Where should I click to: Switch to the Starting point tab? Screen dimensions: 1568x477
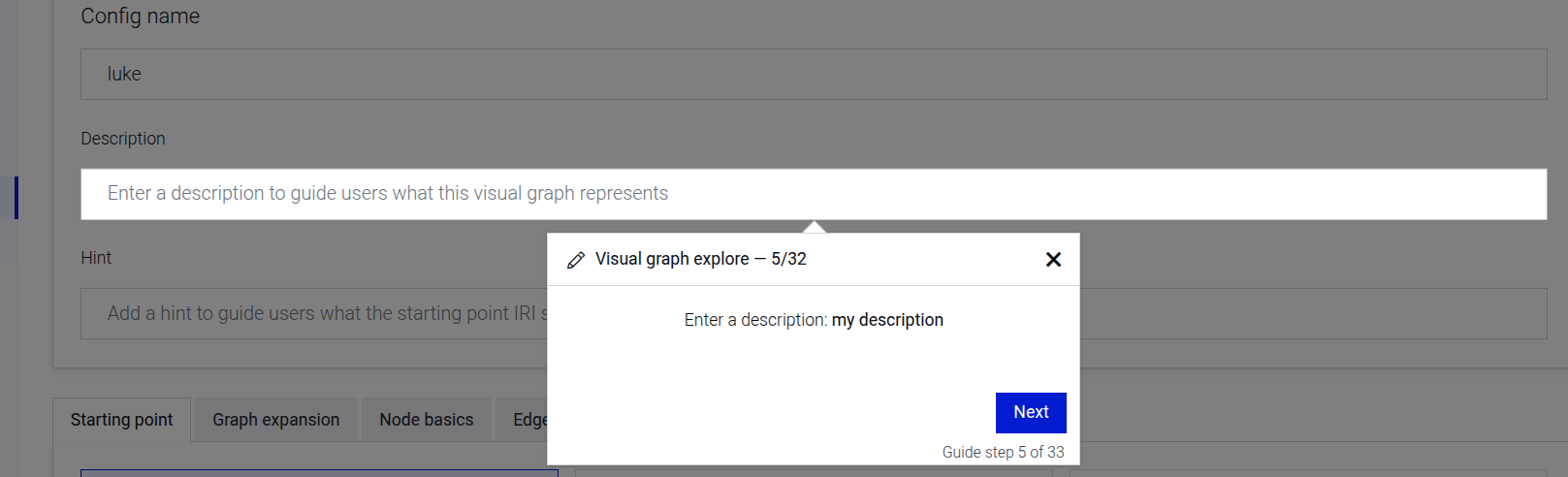(121, 420)
